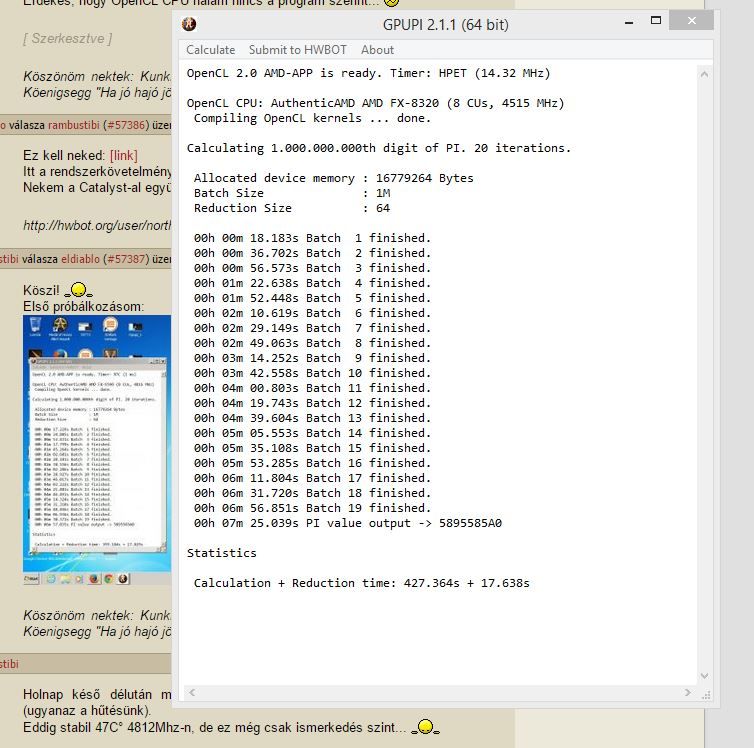The width and height of the screenshot is (754, 748).
Task: Click the resize grip at GPUPI window corner
Action: coord(706,695)
